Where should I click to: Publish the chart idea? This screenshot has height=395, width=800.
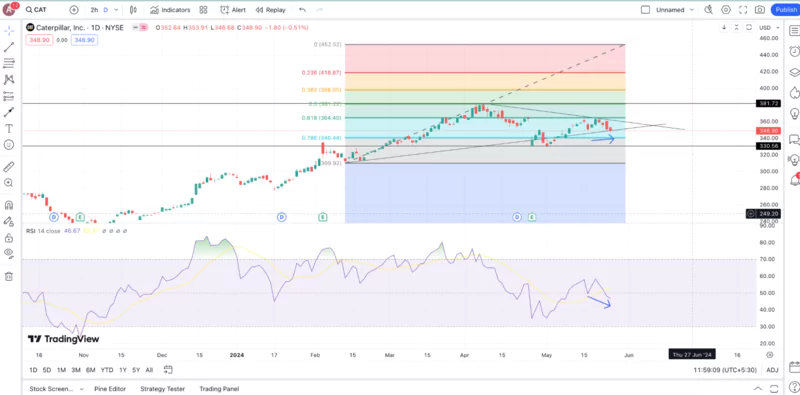tap(785, 10)
